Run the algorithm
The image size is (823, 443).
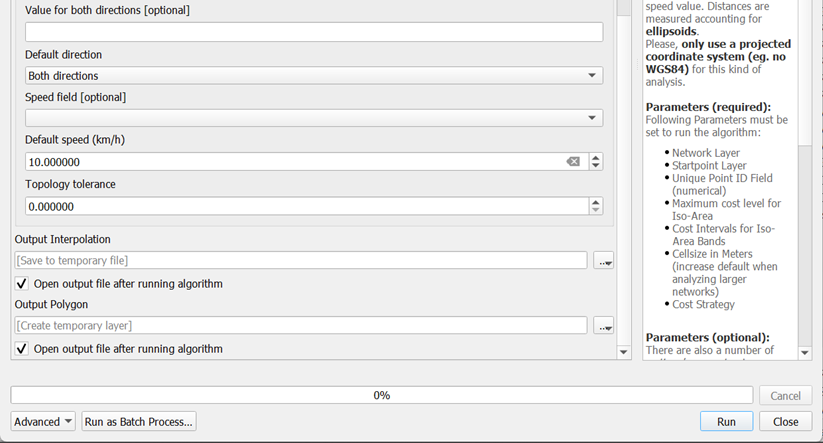(x=727, y=422)
